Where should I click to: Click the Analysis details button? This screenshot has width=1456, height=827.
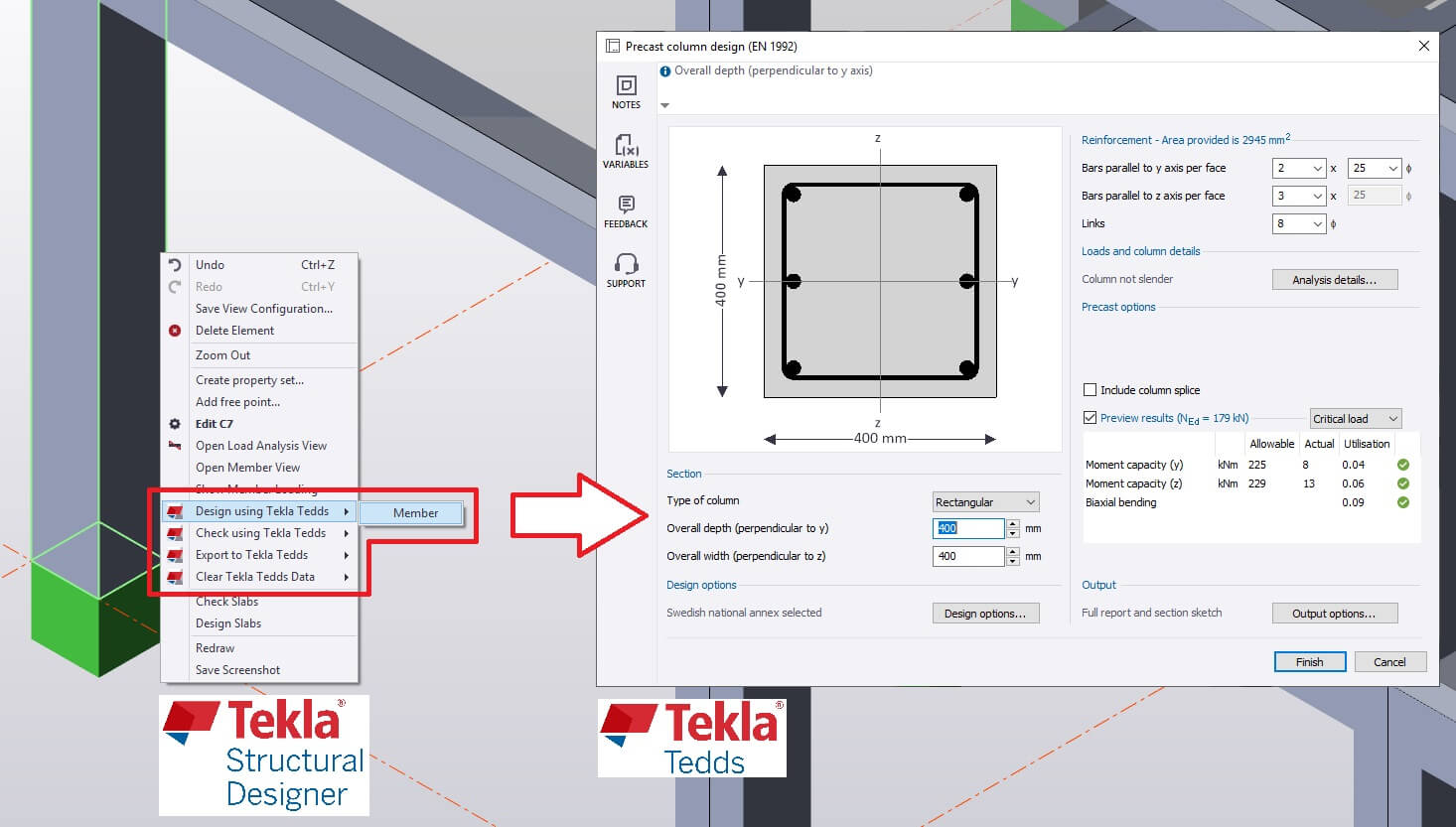point(1335,280)
